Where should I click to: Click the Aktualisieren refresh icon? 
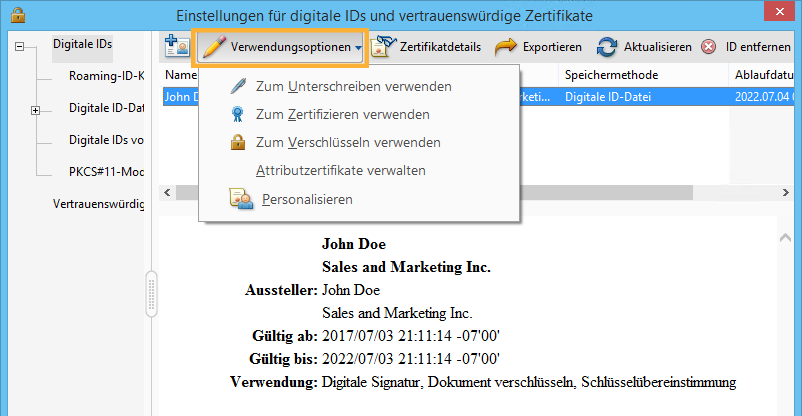[607, 47]
